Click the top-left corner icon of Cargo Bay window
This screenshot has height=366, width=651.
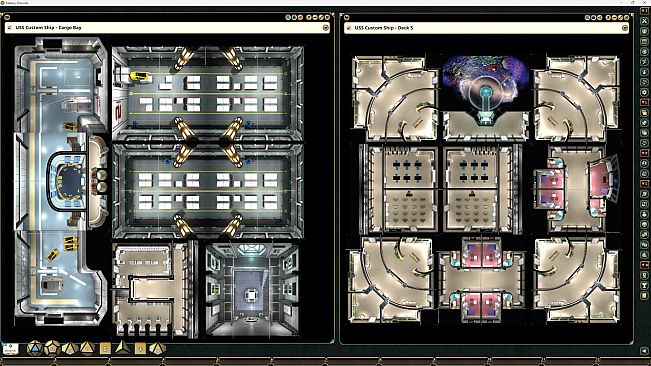tap(7, 17)
